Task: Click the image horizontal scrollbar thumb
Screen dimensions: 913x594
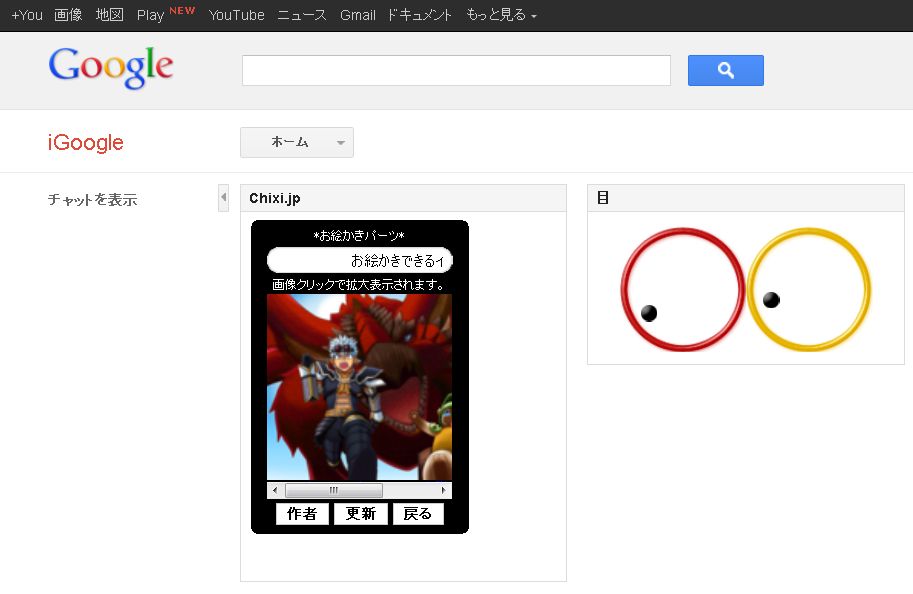Action: [x=333, y=491]
